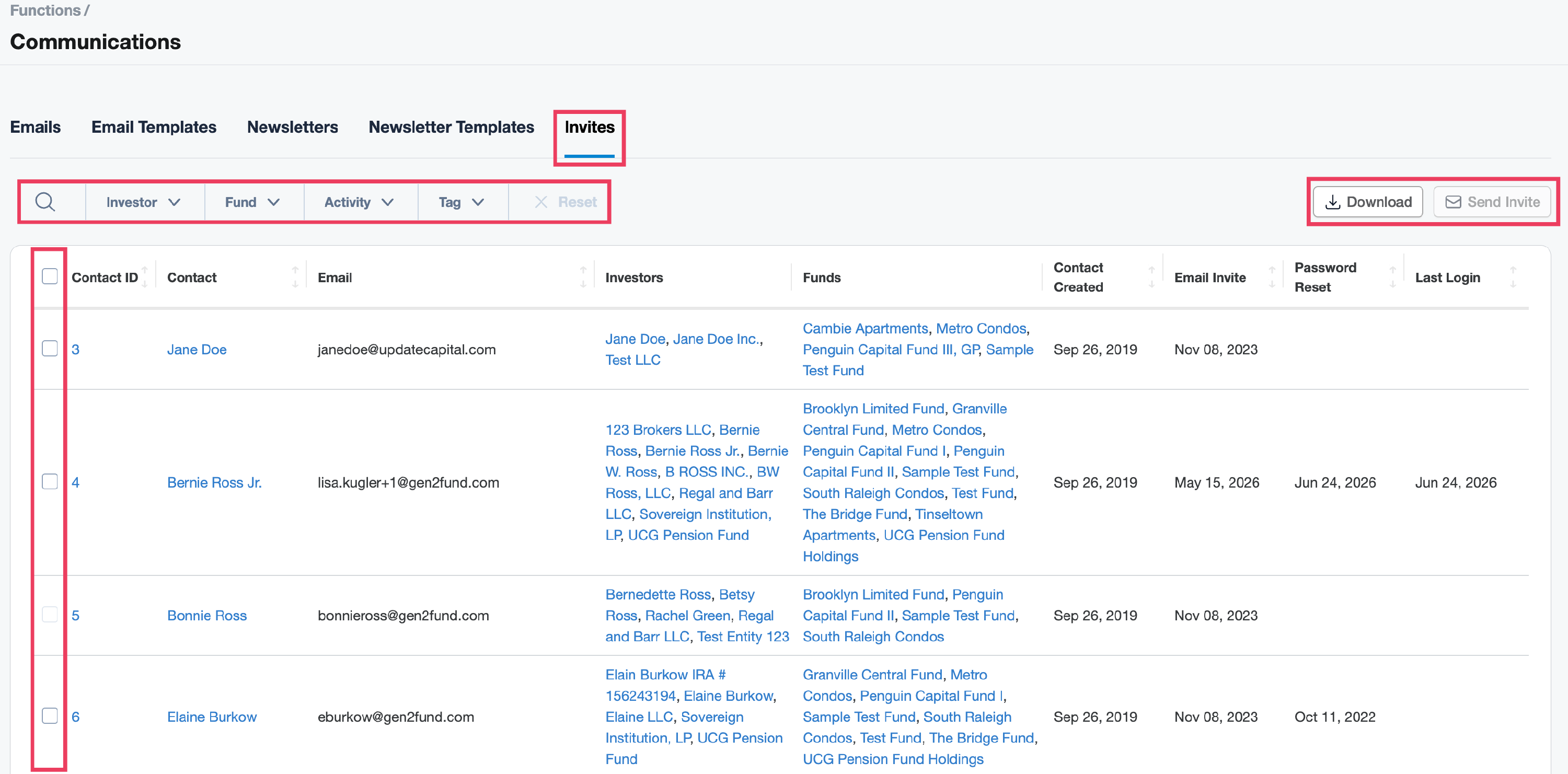This screenshot has height=774, width=1568.
Task: Open the Activity filter dropdown
Action: pos(360,202)
